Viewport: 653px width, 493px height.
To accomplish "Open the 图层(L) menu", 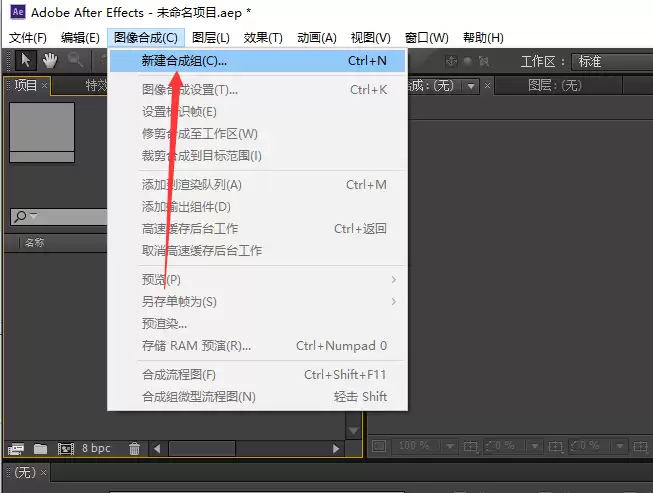I will click(x=211, y=38).
